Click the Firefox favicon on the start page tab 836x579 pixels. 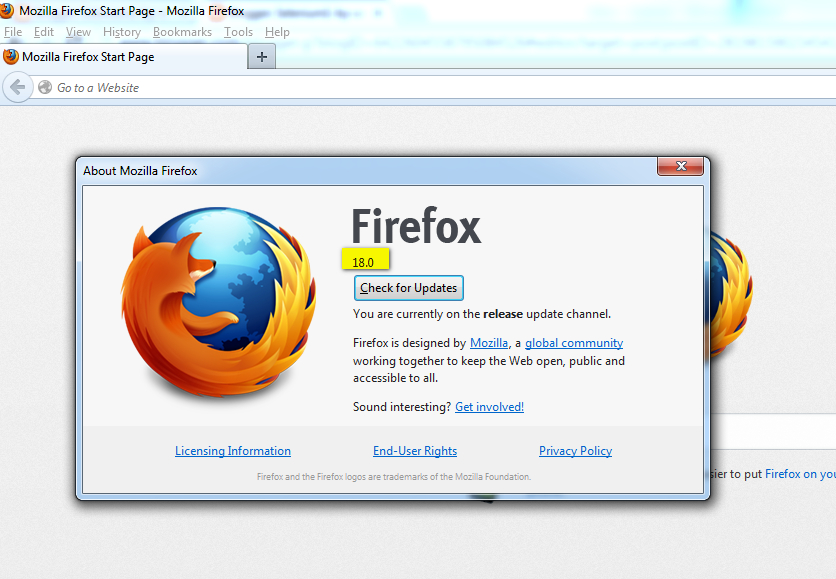tap(14, 57)
